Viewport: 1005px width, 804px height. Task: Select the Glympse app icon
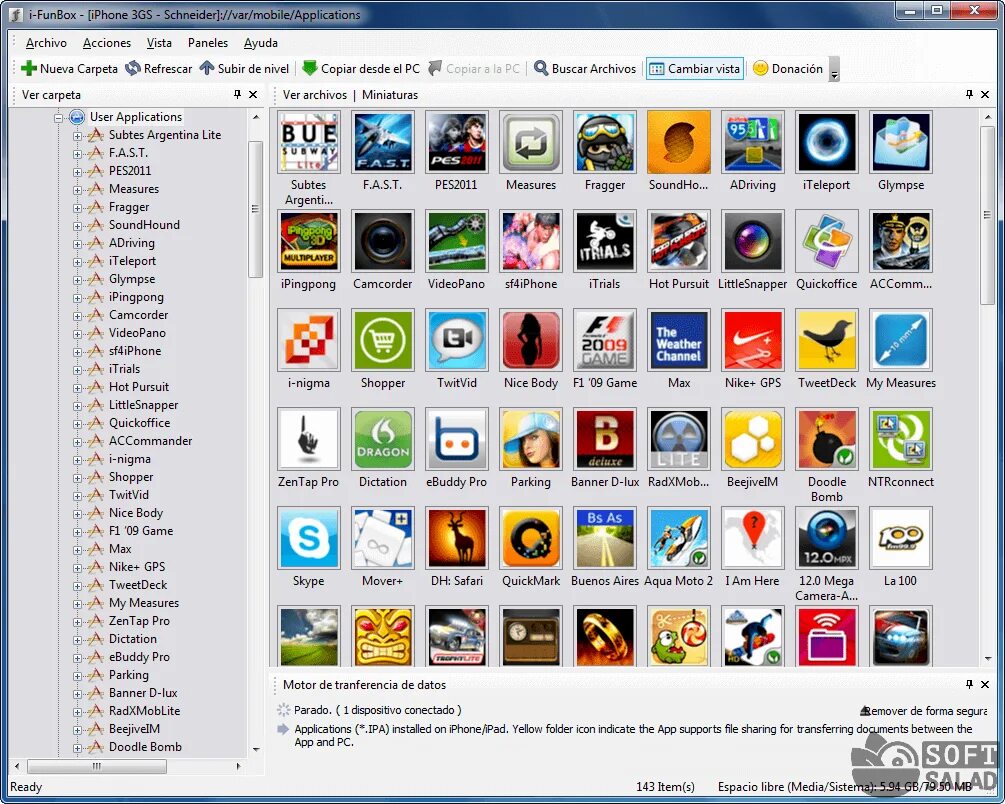(x=901, y=142)
